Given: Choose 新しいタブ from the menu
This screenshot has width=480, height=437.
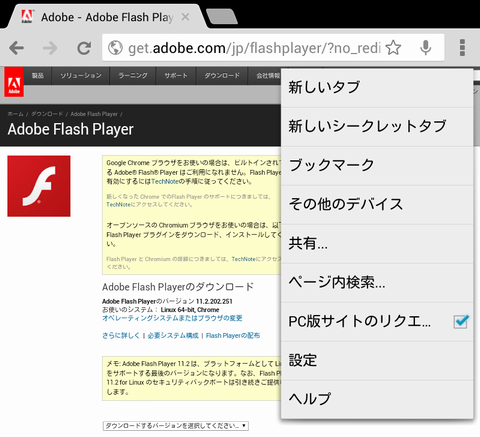Looking at the screenshot, I should pyautogui.click(x=377, y=88).
